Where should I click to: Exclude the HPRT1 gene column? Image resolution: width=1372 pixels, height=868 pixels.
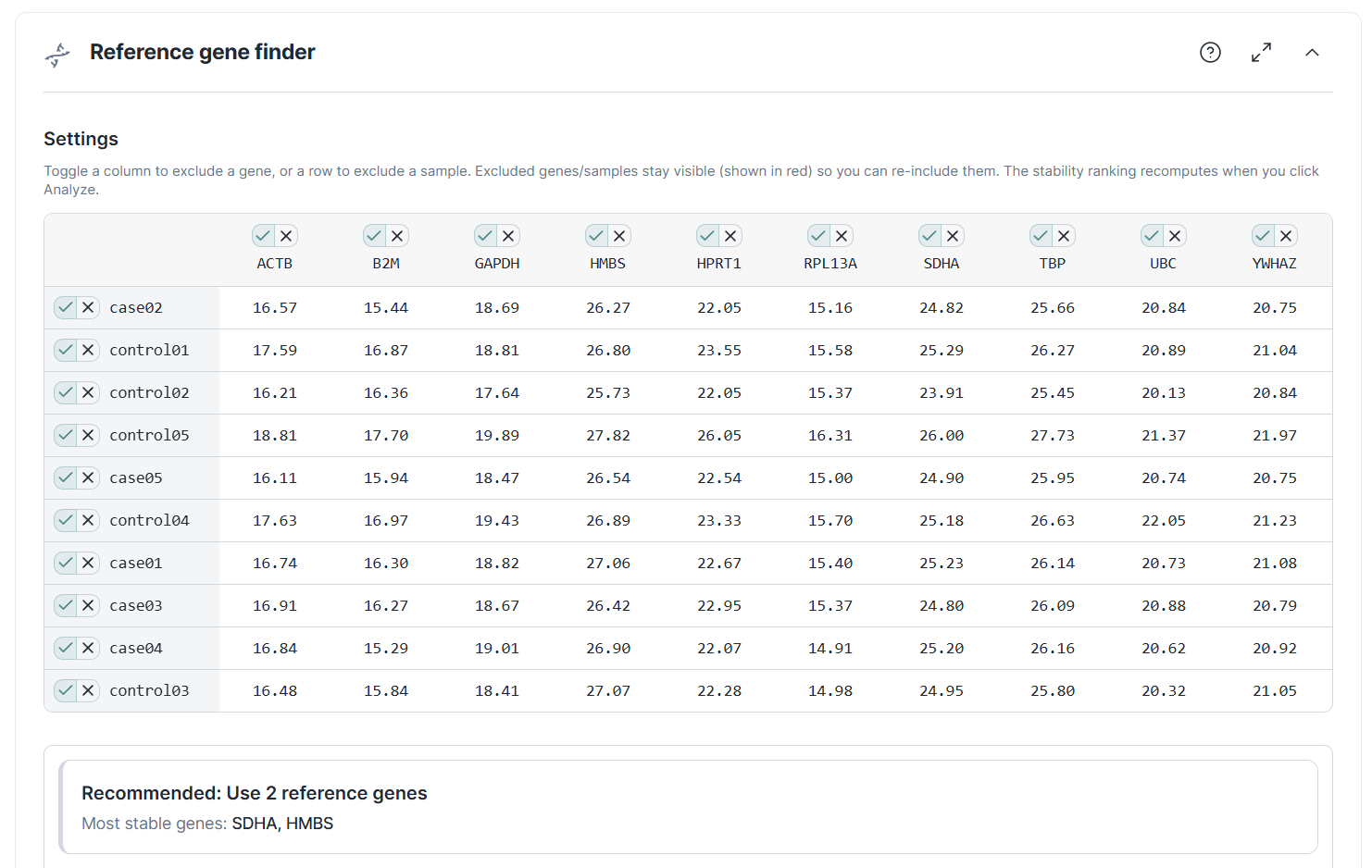[730, 236]
